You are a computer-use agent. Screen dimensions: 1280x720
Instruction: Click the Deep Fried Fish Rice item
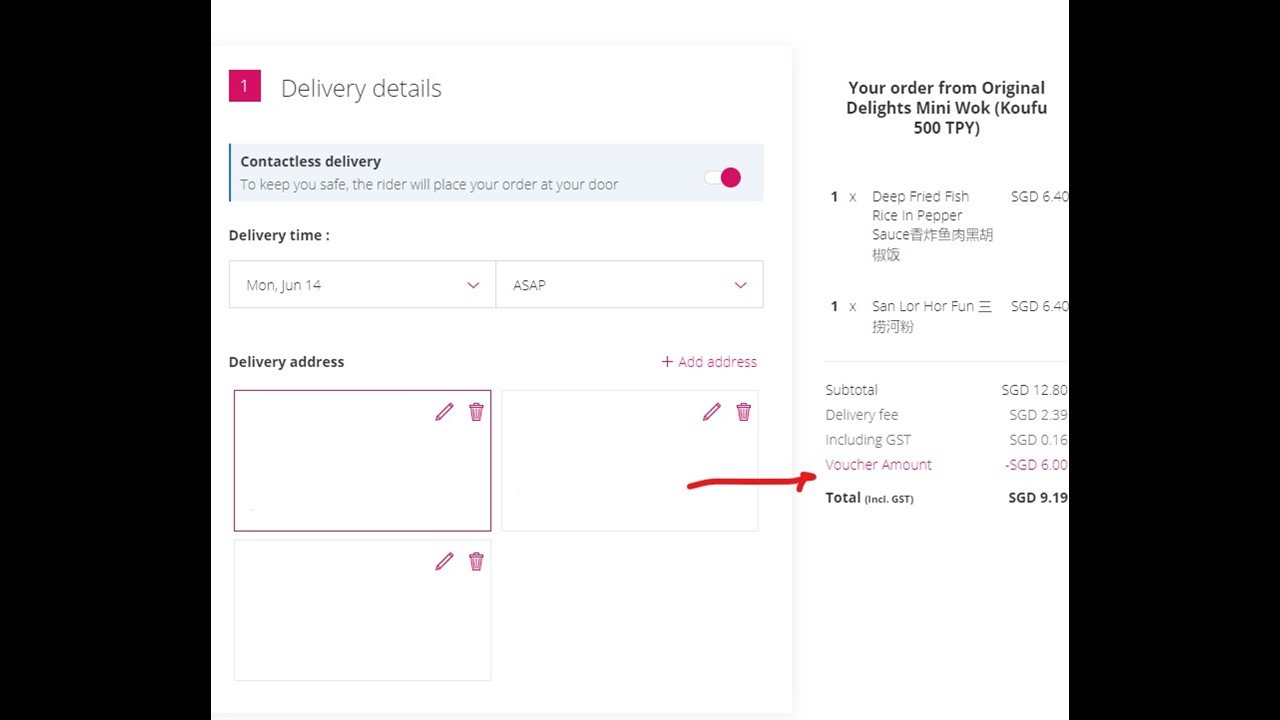tap(932, 225)
